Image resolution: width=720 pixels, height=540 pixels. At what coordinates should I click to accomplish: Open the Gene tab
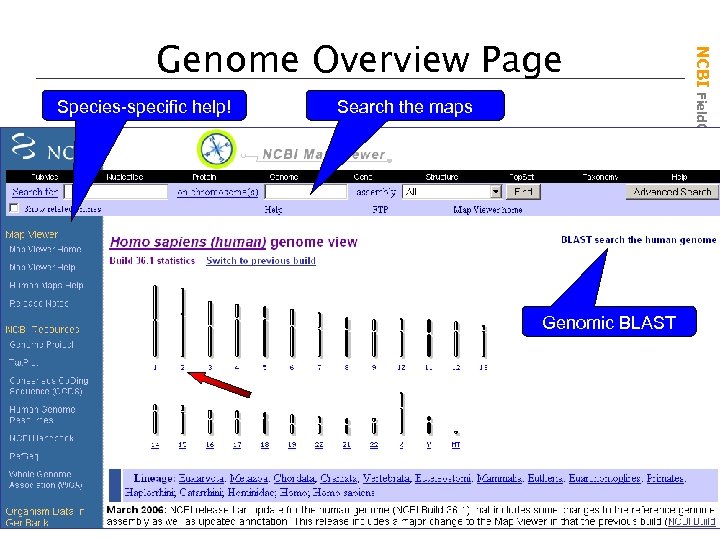[363, 177]
